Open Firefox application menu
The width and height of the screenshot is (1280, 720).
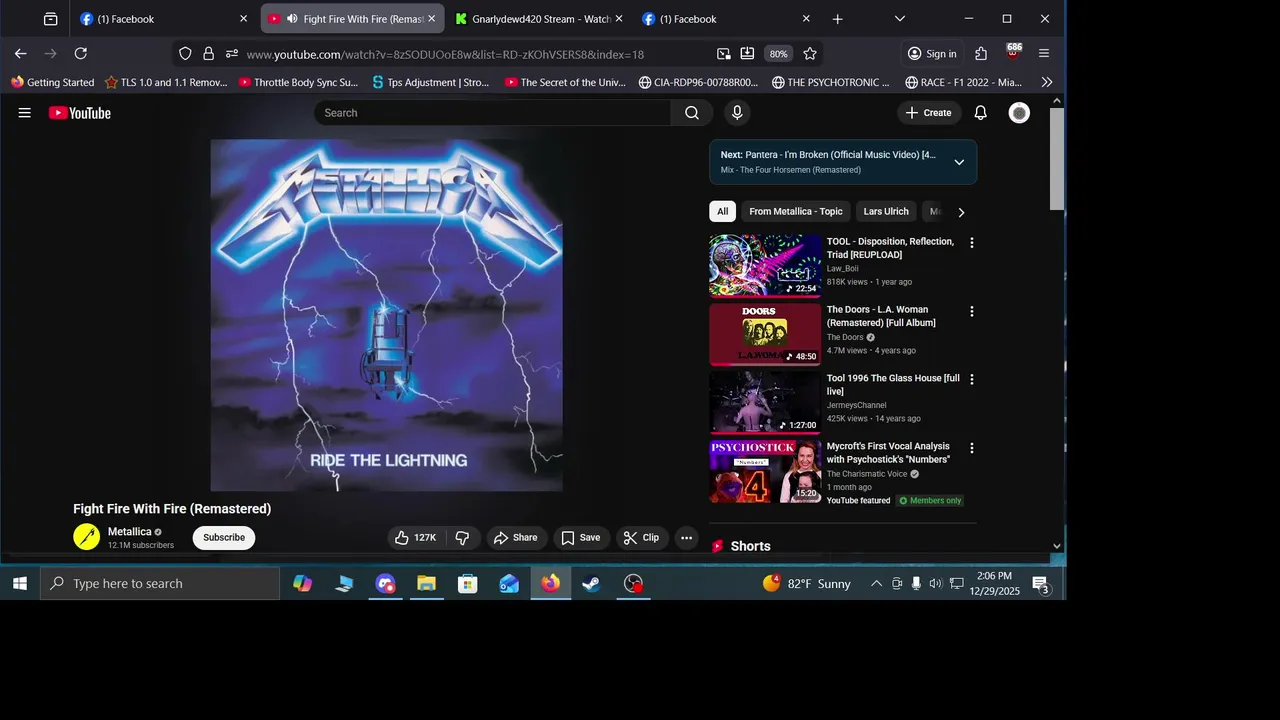[1044, 54]
